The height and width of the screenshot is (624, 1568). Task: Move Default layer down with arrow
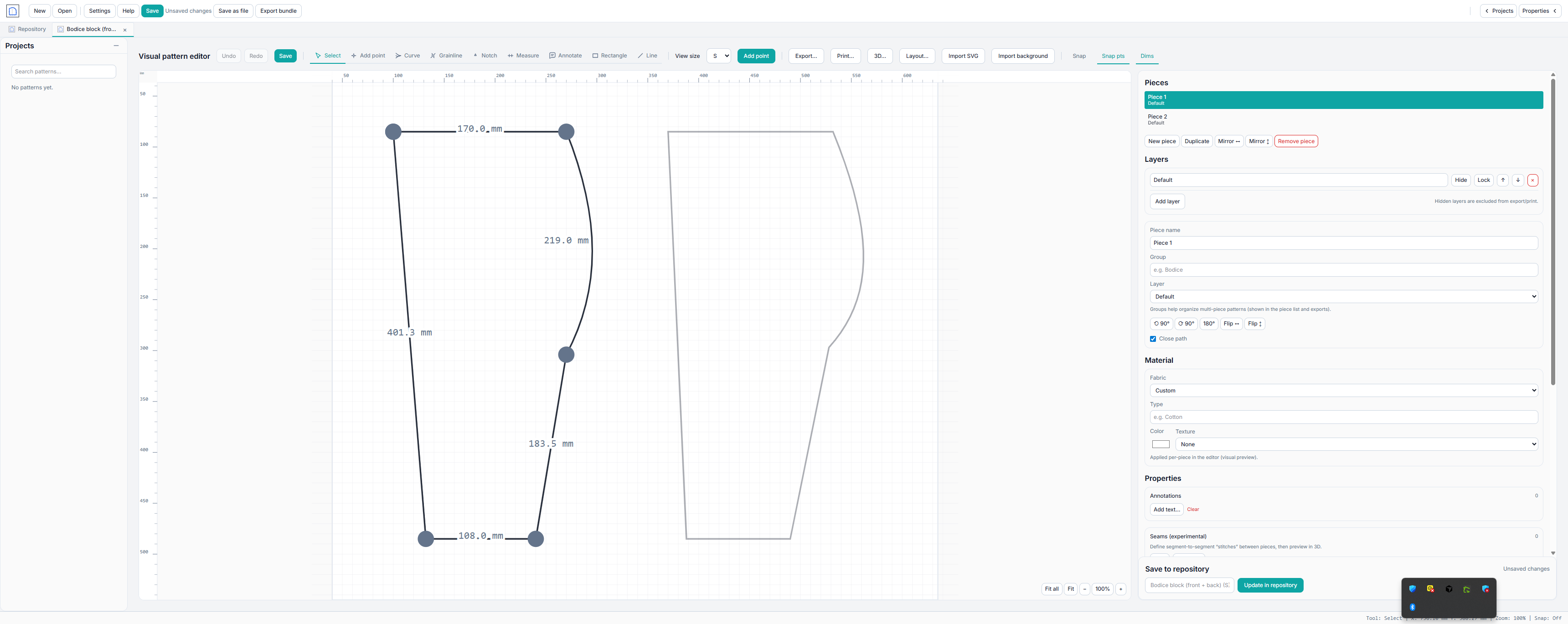pos(1517,180)
